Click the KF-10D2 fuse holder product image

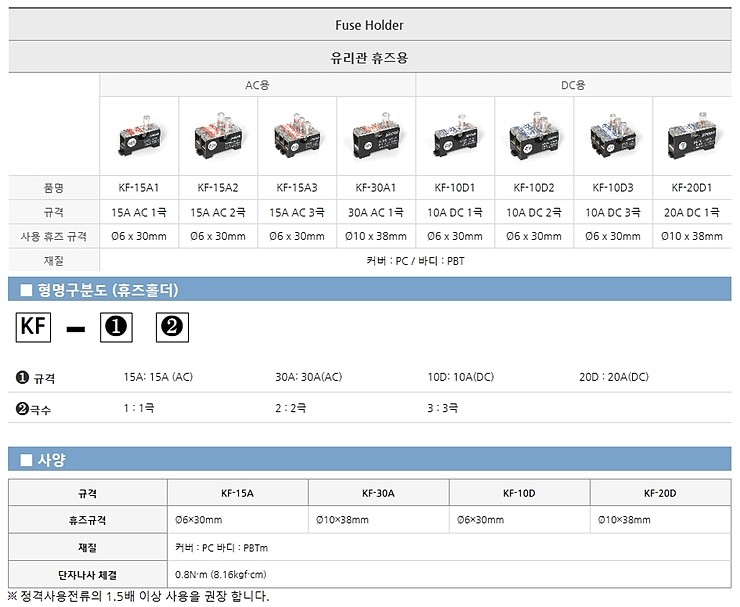coord(534,136)
